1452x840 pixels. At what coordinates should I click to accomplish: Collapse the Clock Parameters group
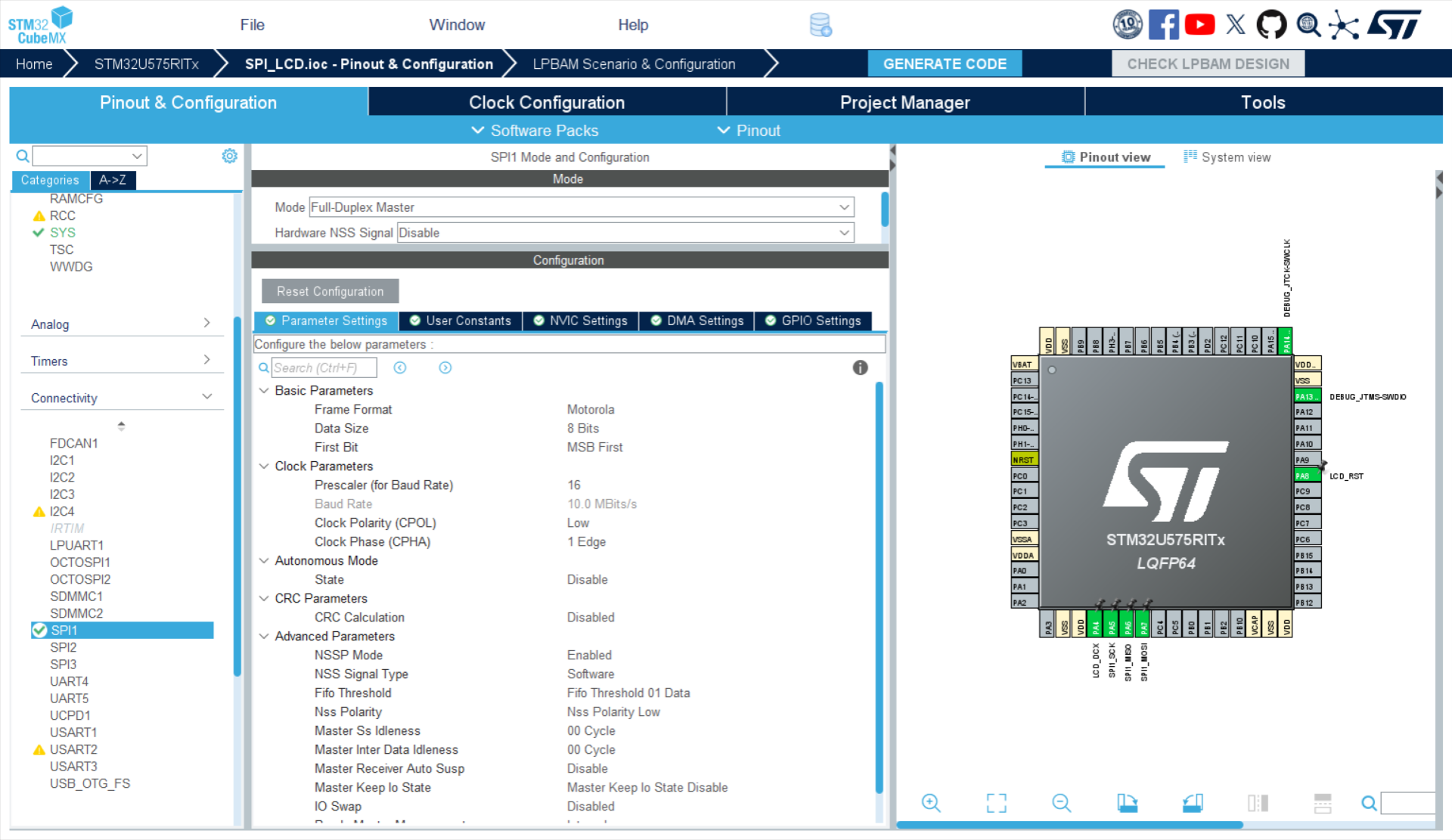click(264, 466)
